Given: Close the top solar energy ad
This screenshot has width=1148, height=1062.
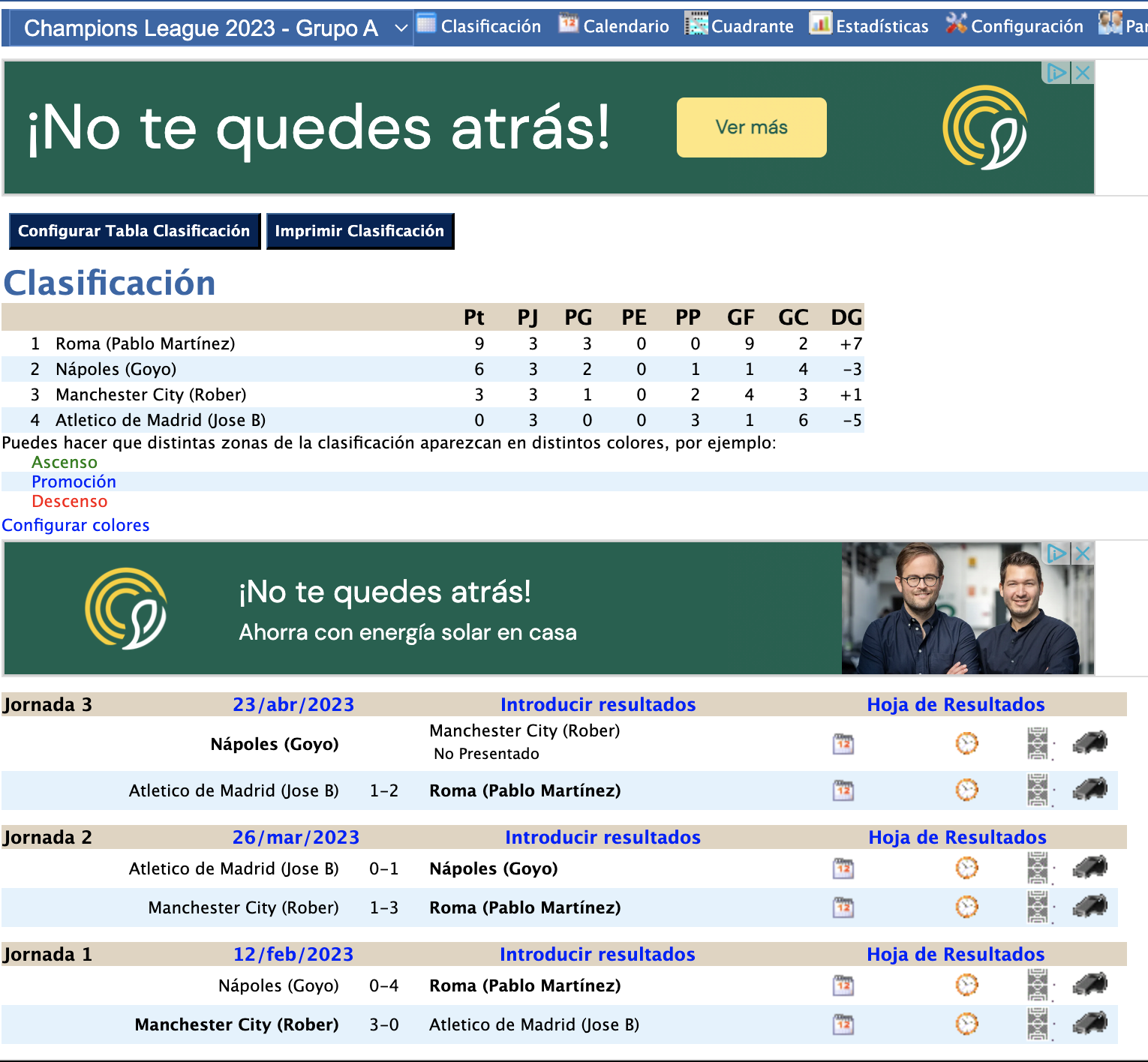Looking at the screenshot, I should click(1082, 73).
